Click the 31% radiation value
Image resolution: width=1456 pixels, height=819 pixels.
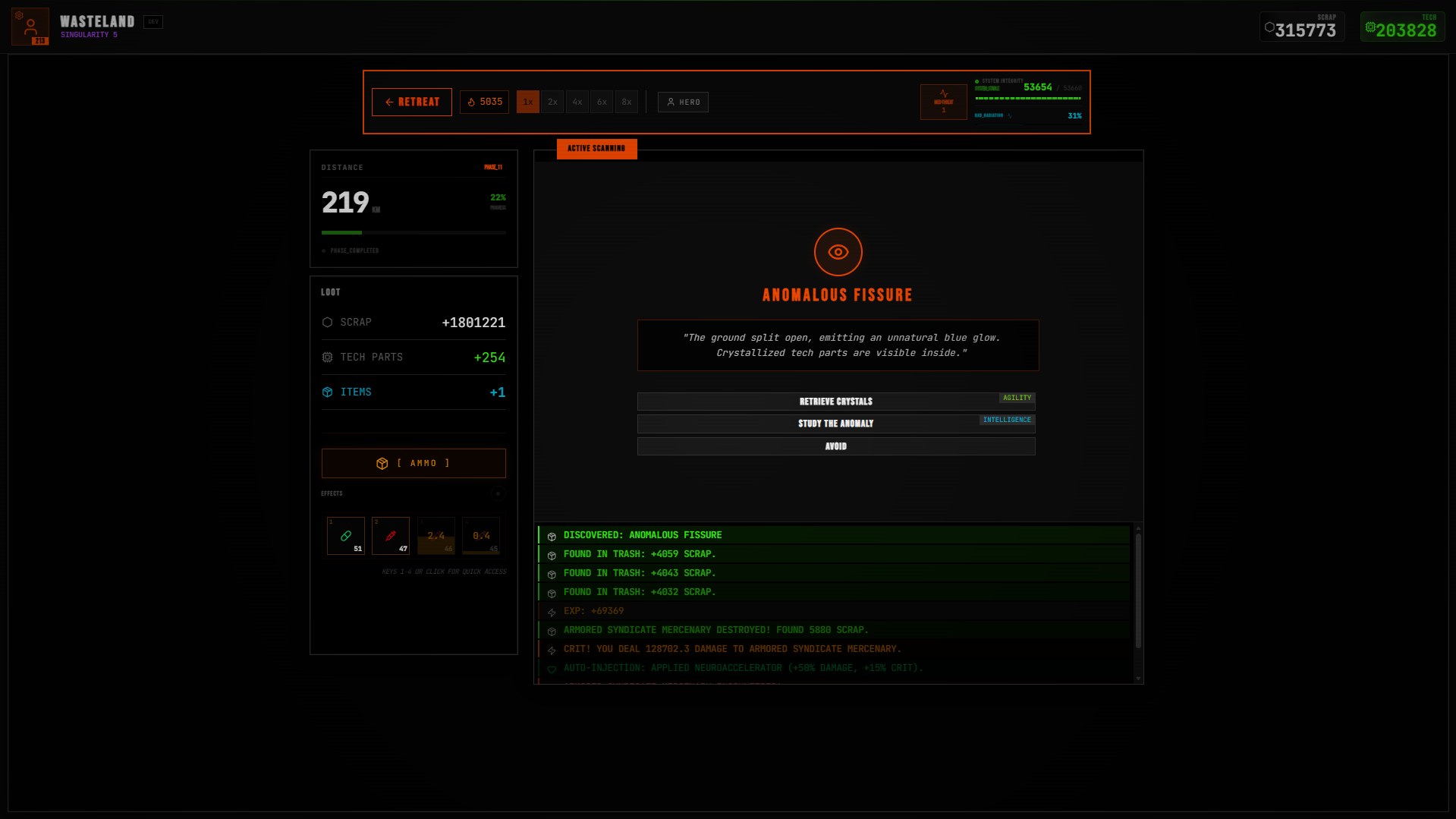coord(1074,116)
